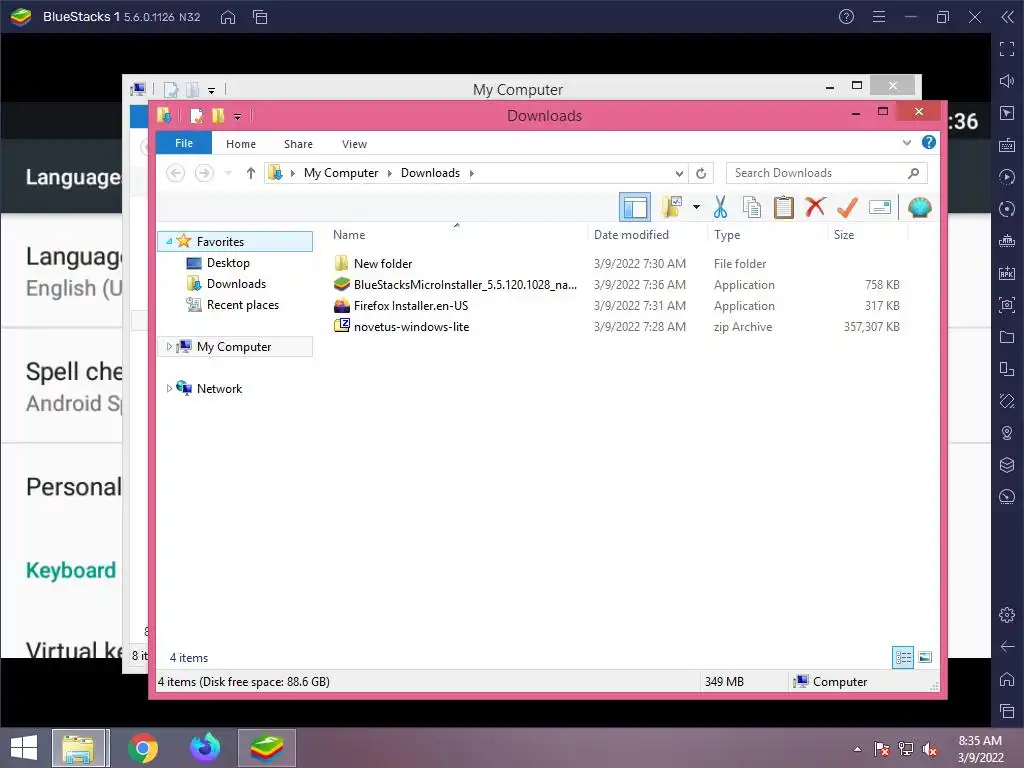Click the folder options icon in toolbar

pos(672,207)
